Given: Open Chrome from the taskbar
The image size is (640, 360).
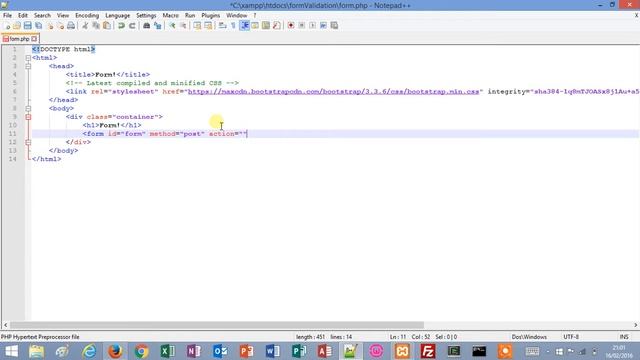Looking at the screenshot, I should 142,351.
